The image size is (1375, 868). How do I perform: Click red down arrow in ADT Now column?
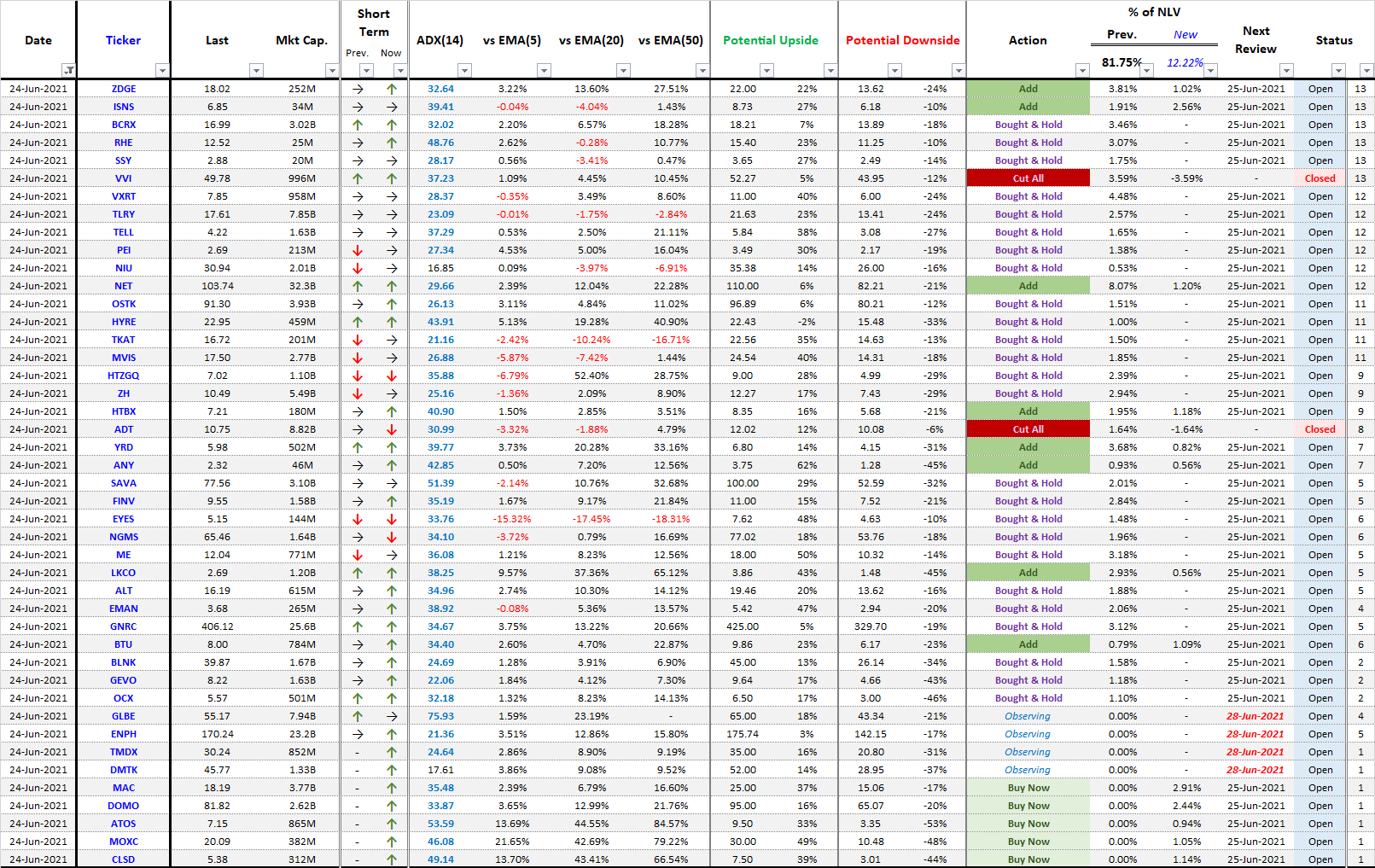click(x=392, y=429)
